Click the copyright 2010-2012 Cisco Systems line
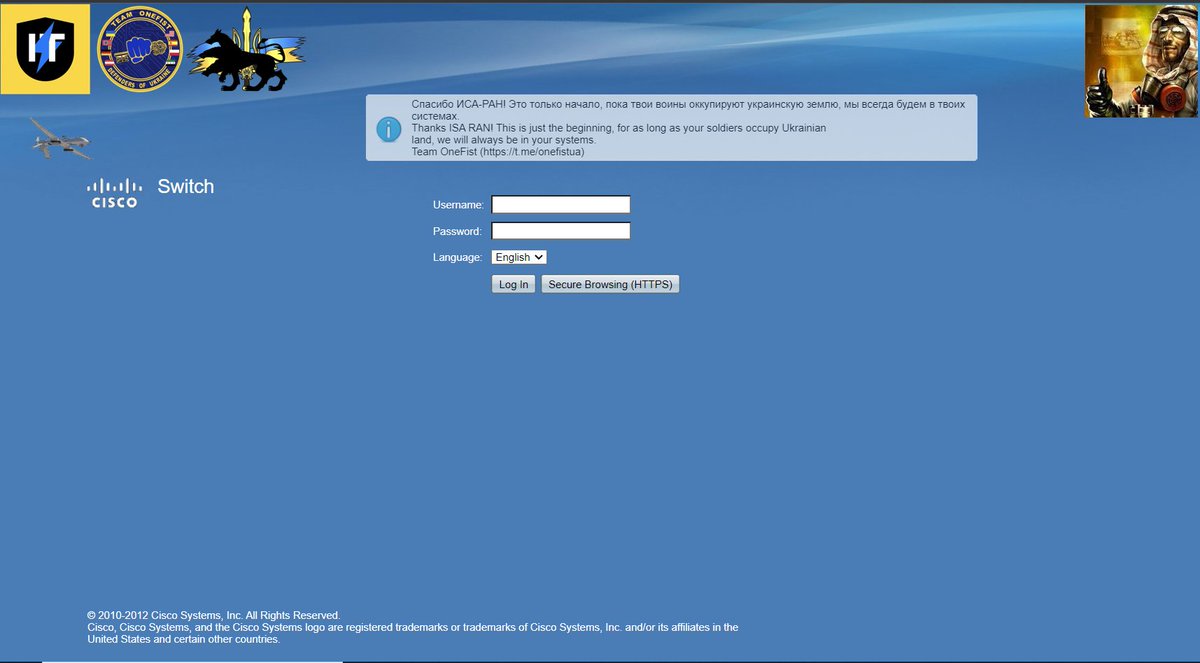Image resolution: width=1200 pixels, height=663 pixels. pos(214,615)
